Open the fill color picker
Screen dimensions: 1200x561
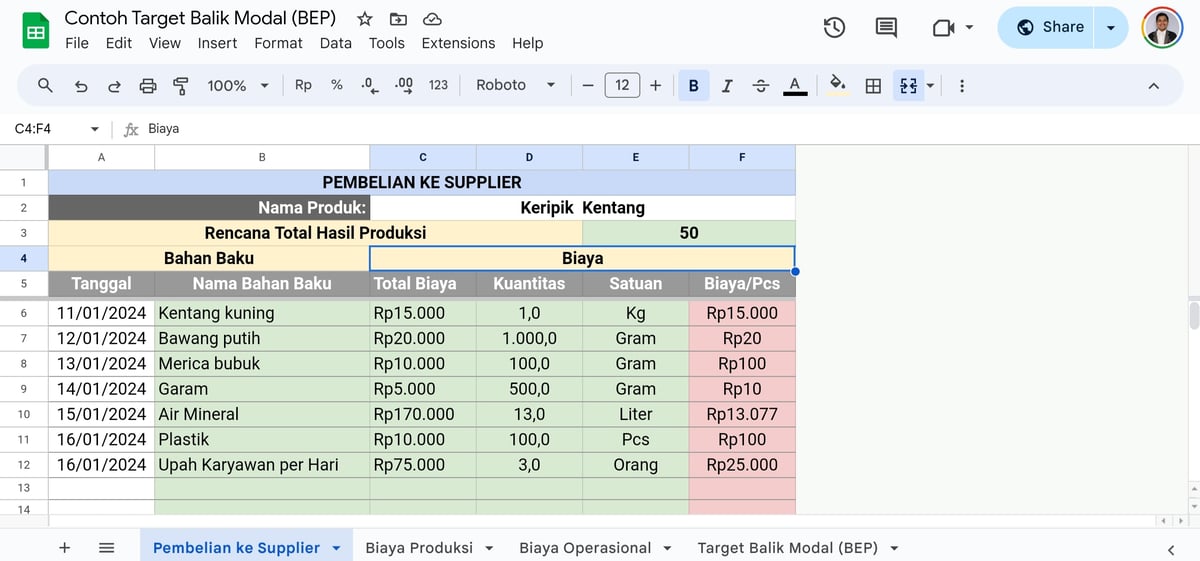tap(838, 86)
